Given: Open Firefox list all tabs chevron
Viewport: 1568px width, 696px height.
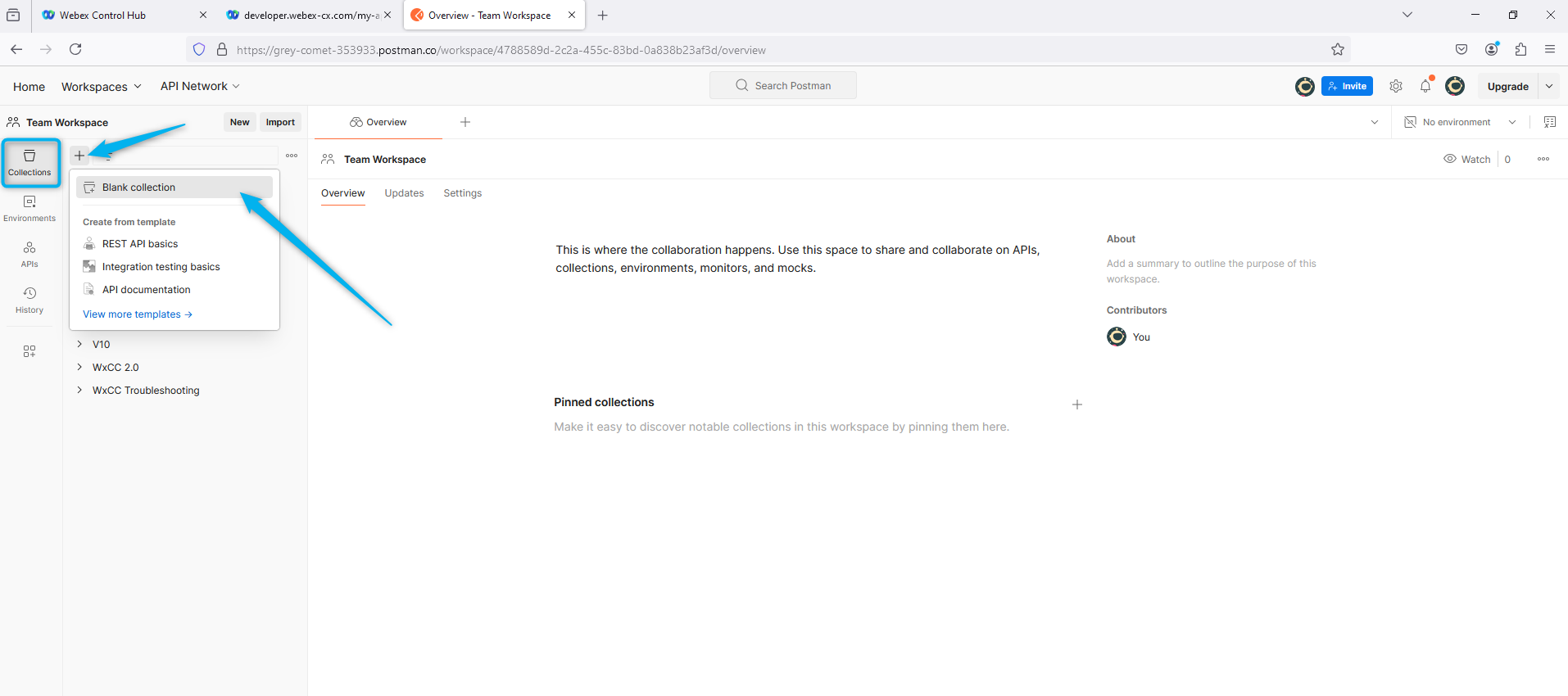Looking at the screenshot, I should (x=1407, y=15).
